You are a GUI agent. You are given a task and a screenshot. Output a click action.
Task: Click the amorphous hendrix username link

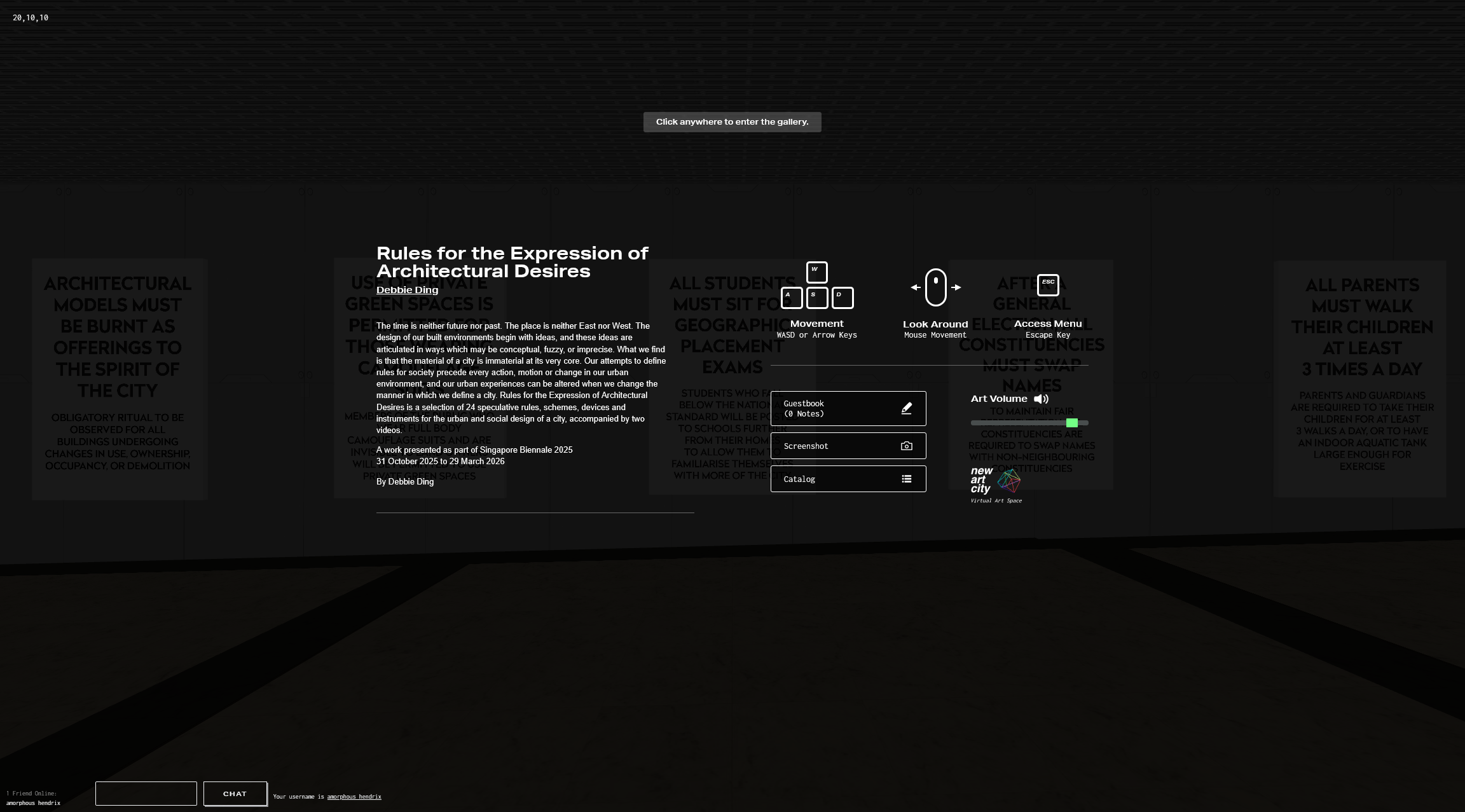point(354,797)
